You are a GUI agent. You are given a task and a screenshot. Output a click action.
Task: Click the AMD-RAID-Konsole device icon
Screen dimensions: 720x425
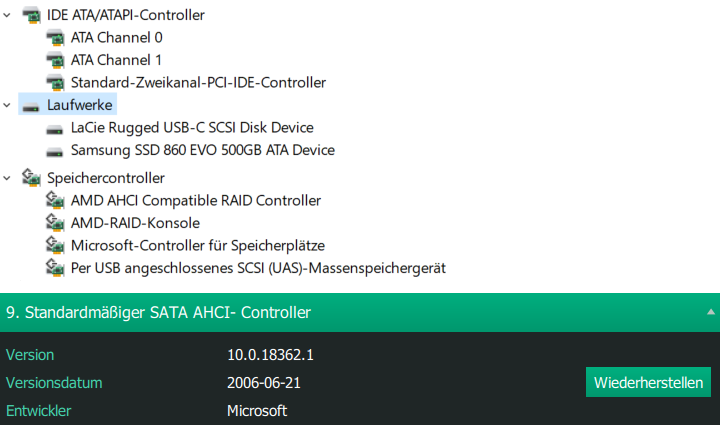point(54,223)
